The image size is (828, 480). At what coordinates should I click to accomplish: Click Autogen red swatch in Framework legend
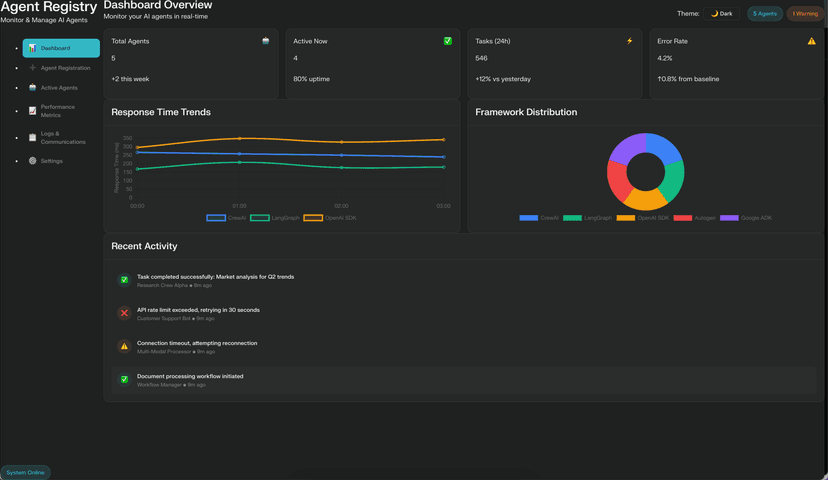tap(683, 217)
